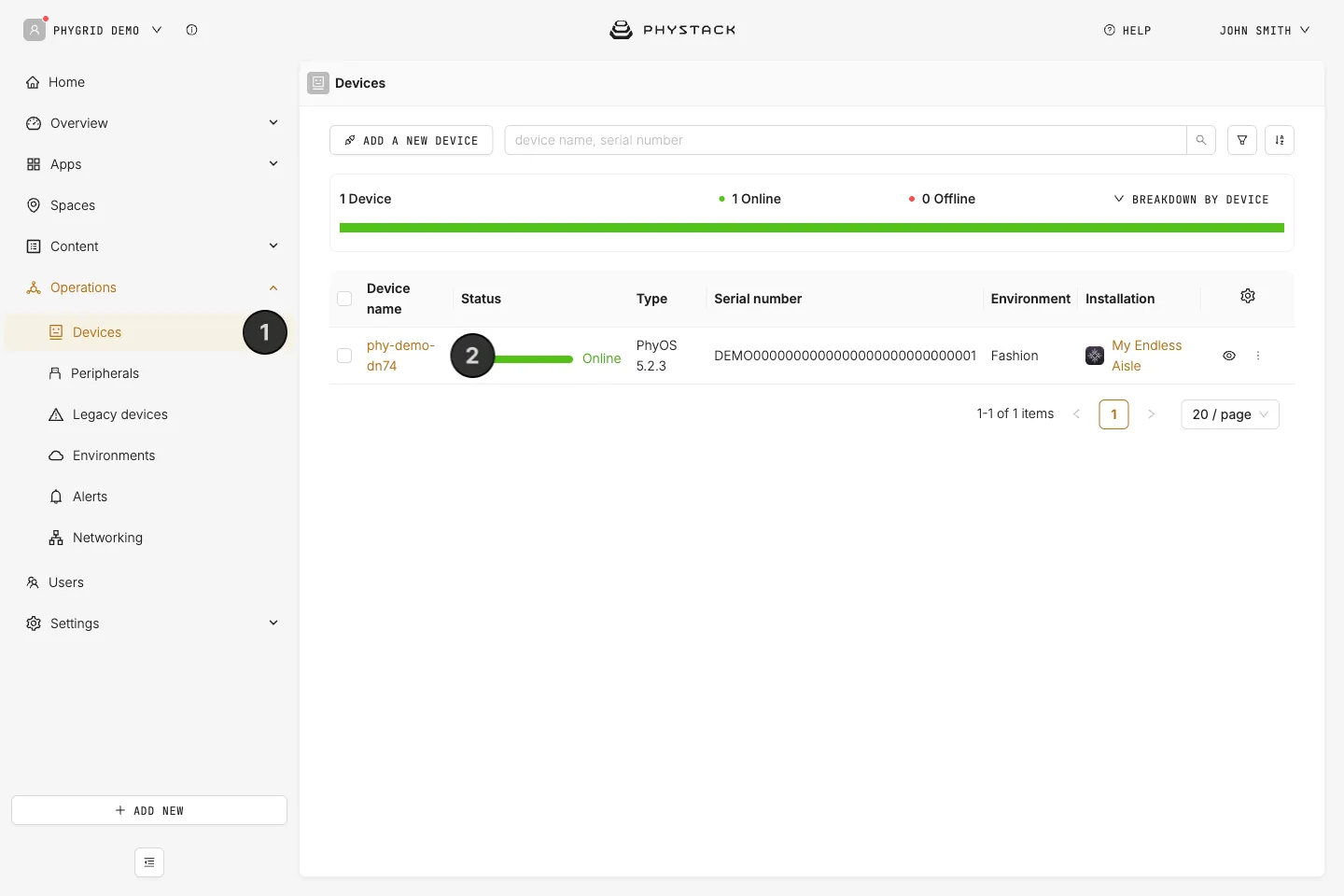Click the sort order icon
The image size is (1344, 896).
(x=1280, y=140)
